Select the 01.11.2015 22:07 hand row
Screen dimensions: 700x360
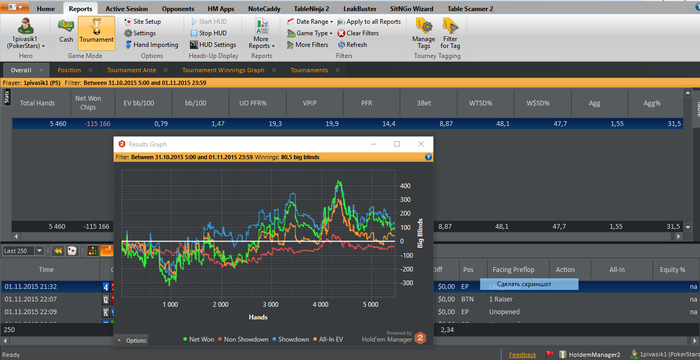click(x=350, y=299)
